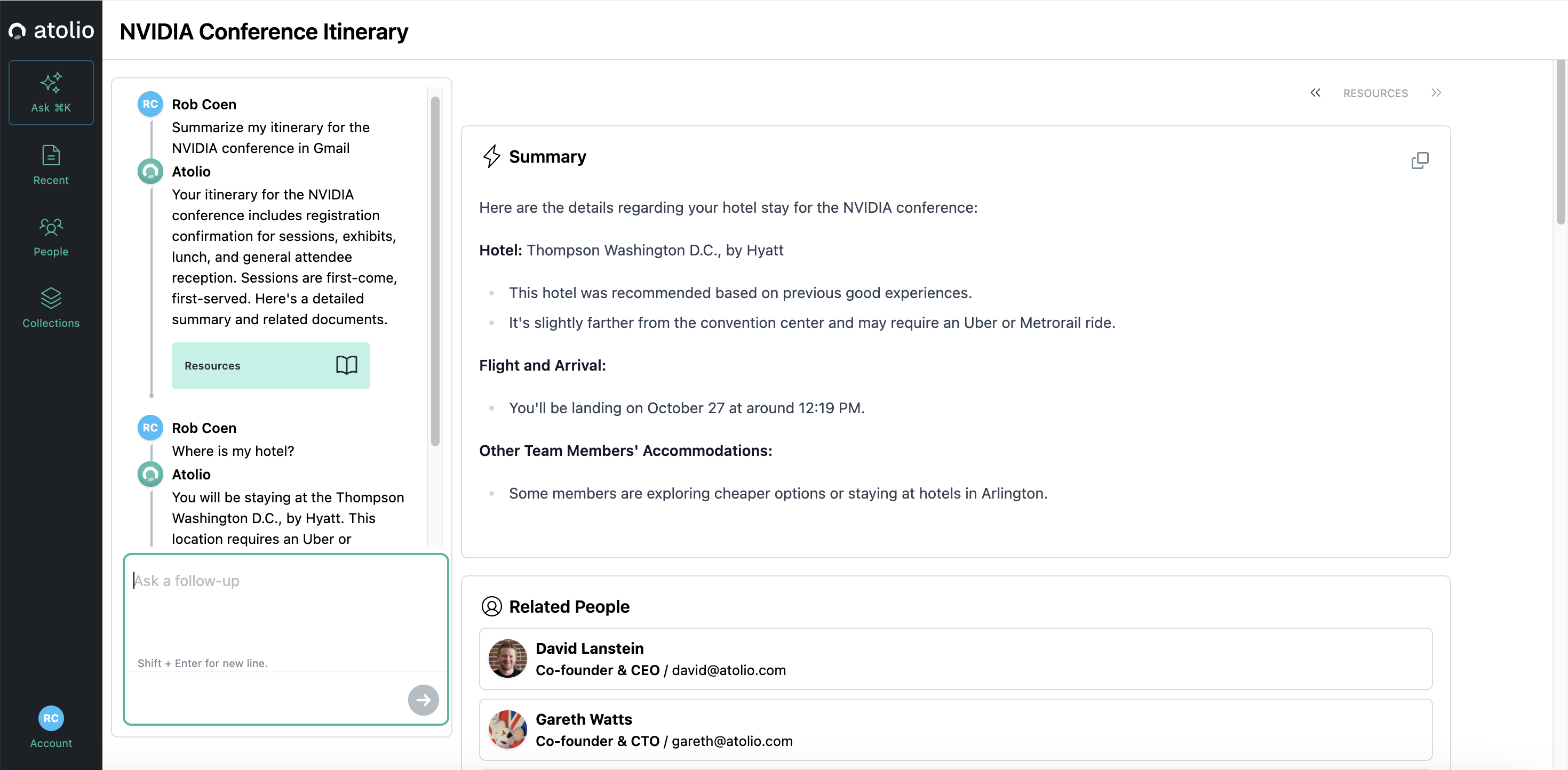Click Gareth Watts' avatar image
Viewport: 1568px width, 770px height.
pos(508,730)
